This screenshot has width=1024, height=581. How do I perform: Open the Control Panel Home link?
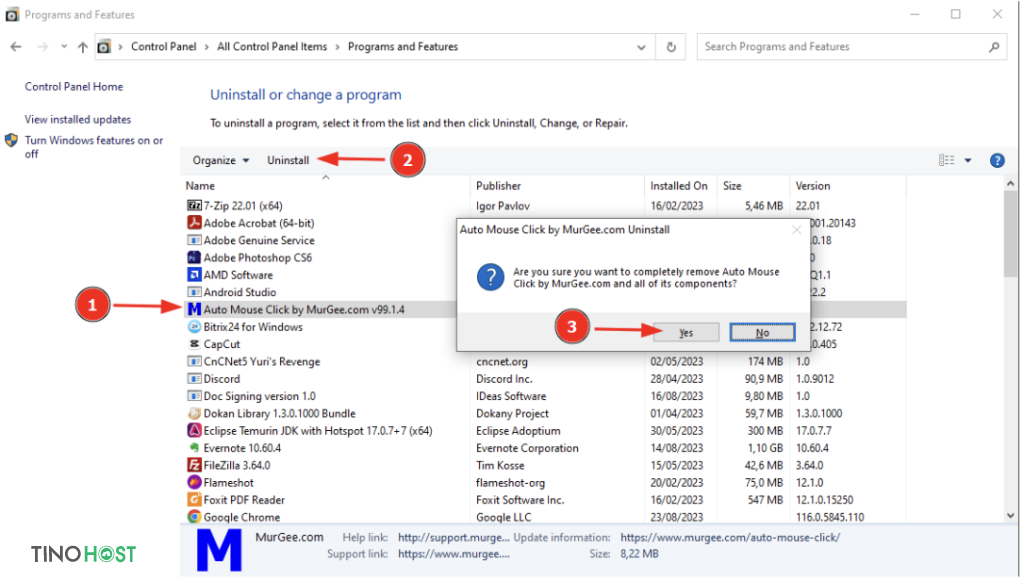74,87
